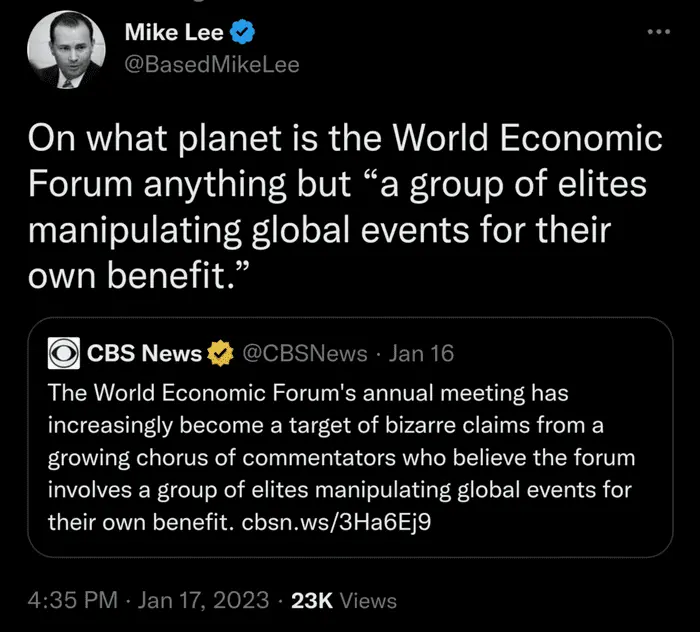Click the CBS News eye logo
700x632 pixels.
[x=63, y=353]
